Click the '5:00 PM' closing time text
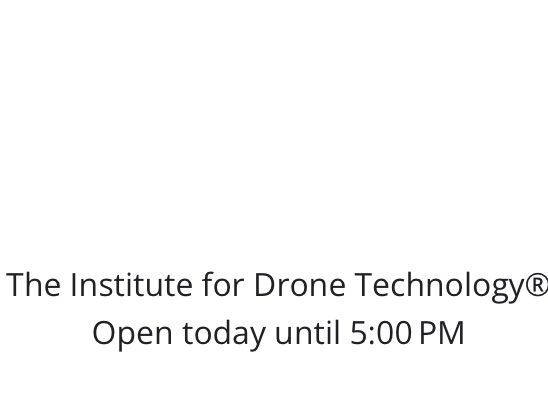The height and width of the screenshot is (411, 548). tap(408, 332)
